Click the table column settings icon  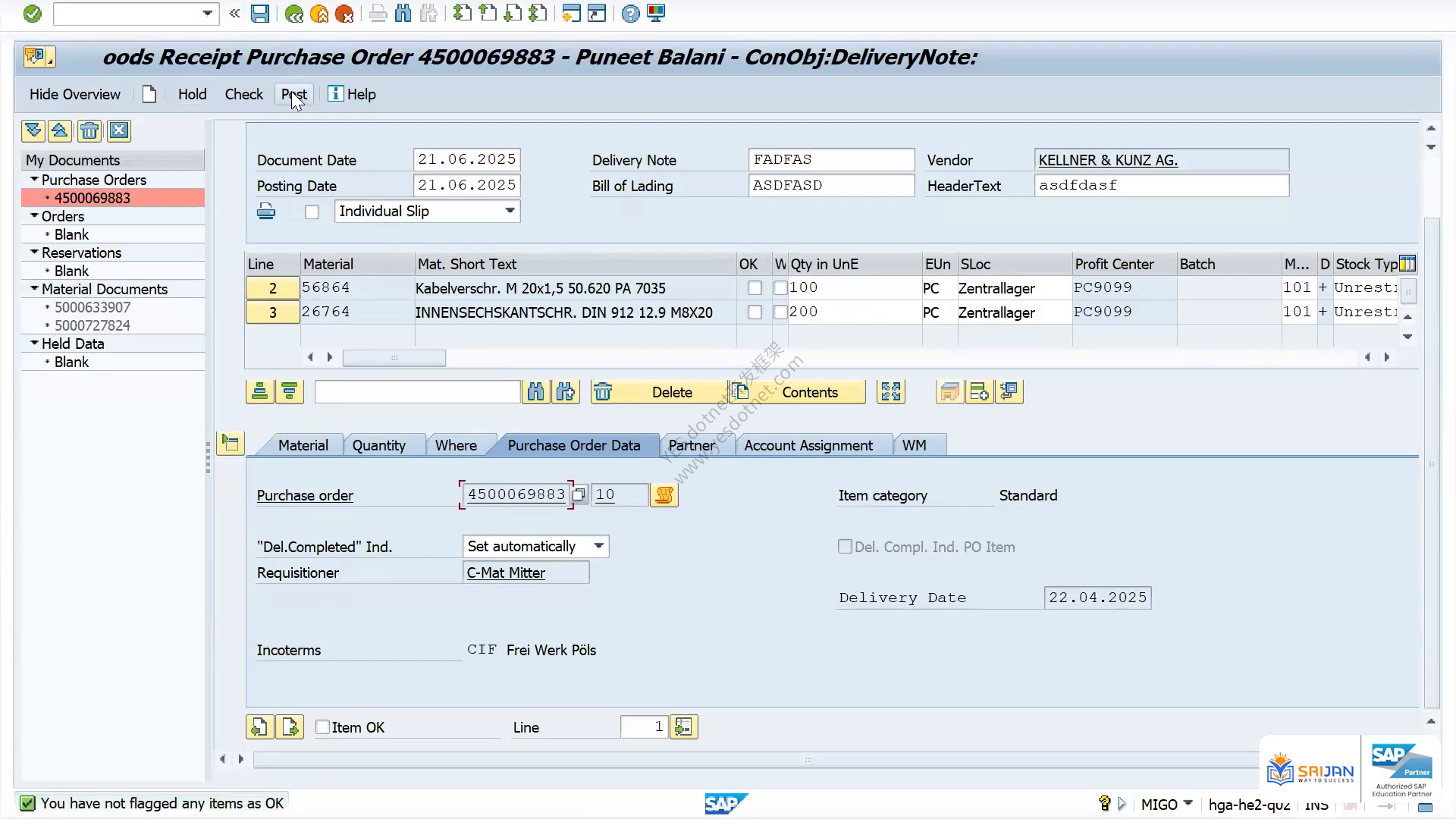(x=1407, y=264)
